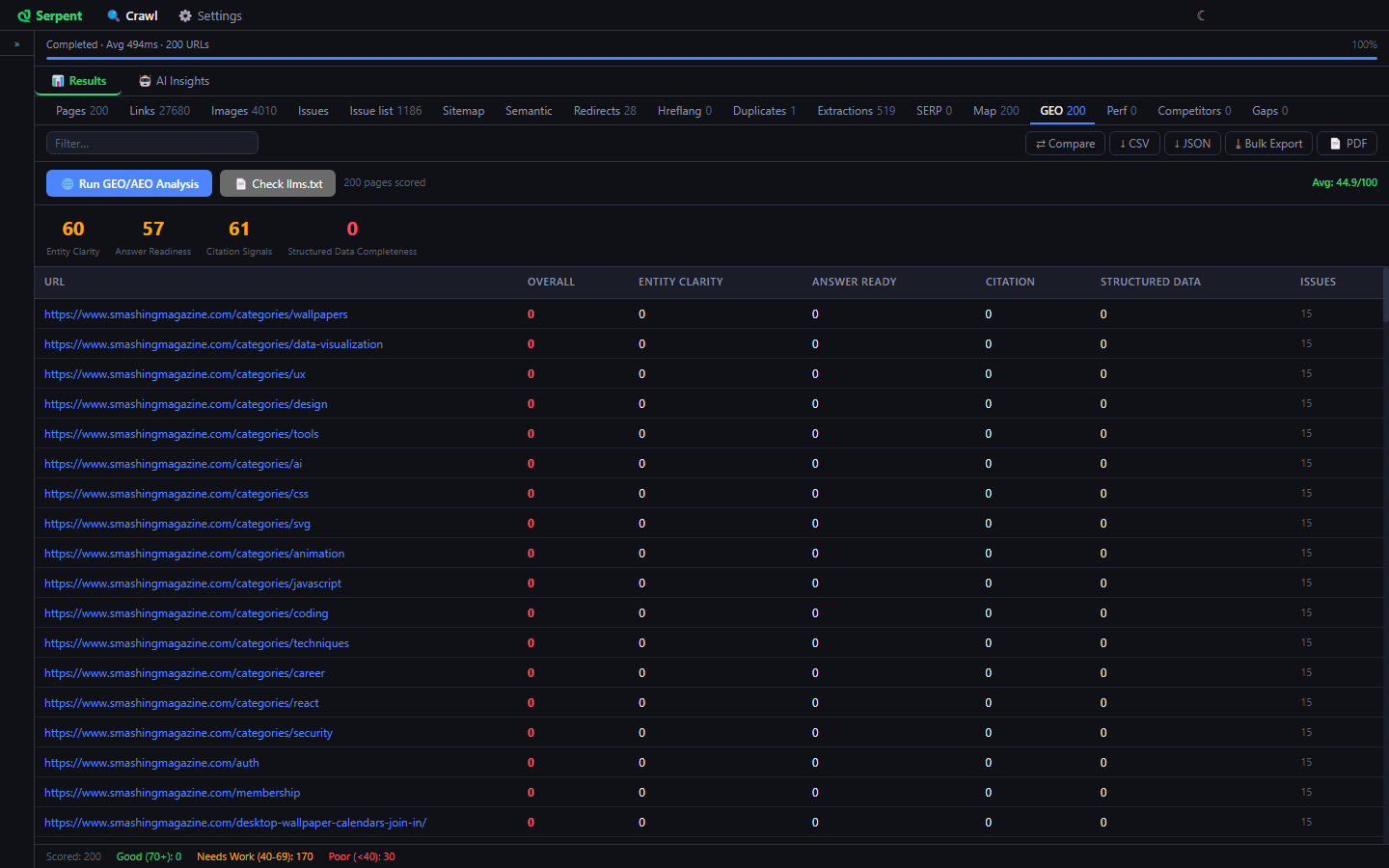The height and width of the screenshot is (868, 1389).
Task: Sort by ENTITY CLARITY column header
Action: [x=680, y=283]
